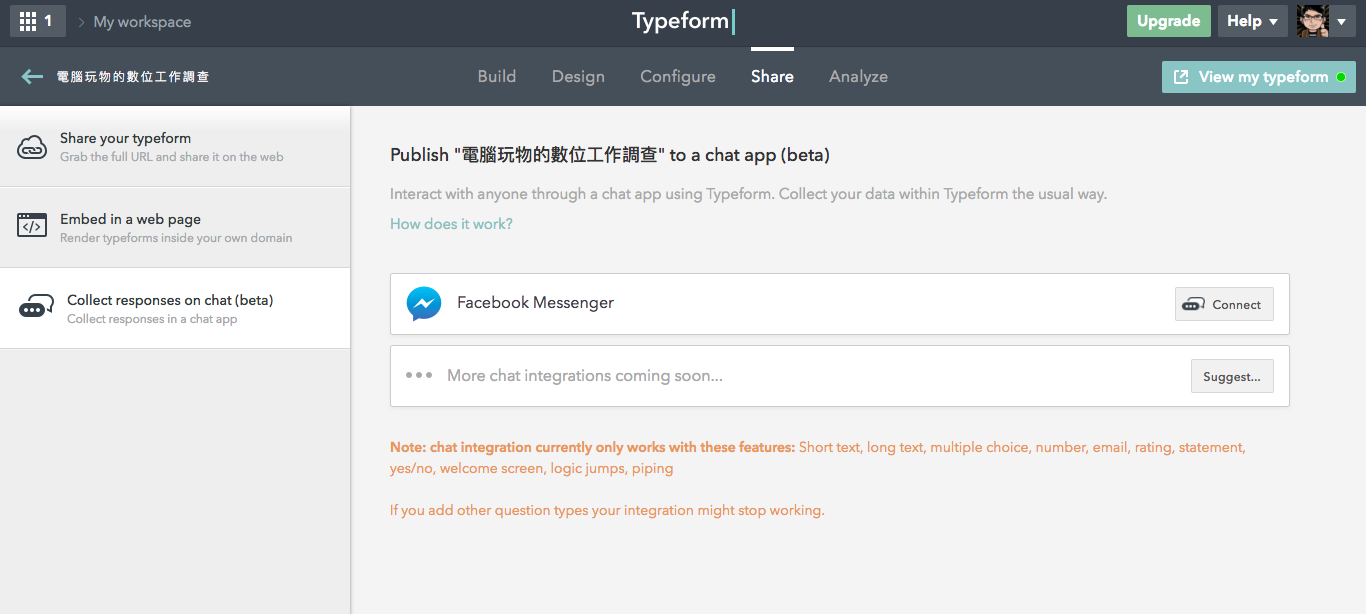The height and width of the screenshot is (614, 1366).
Task: Click the integration might stop working warning
Action: (607, 510)
